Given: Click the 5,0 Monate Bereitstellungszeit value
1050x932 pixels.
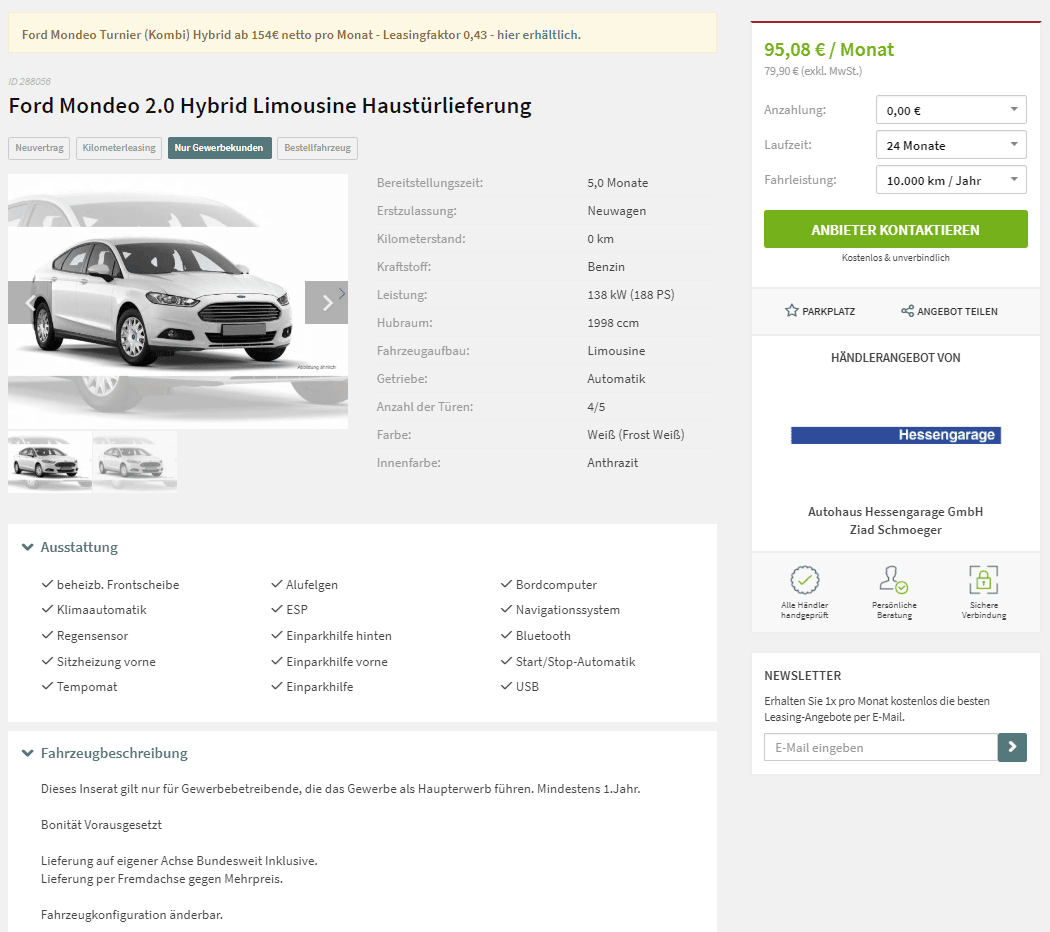Looking at the screenshot, I should click(x=617, y=183).
